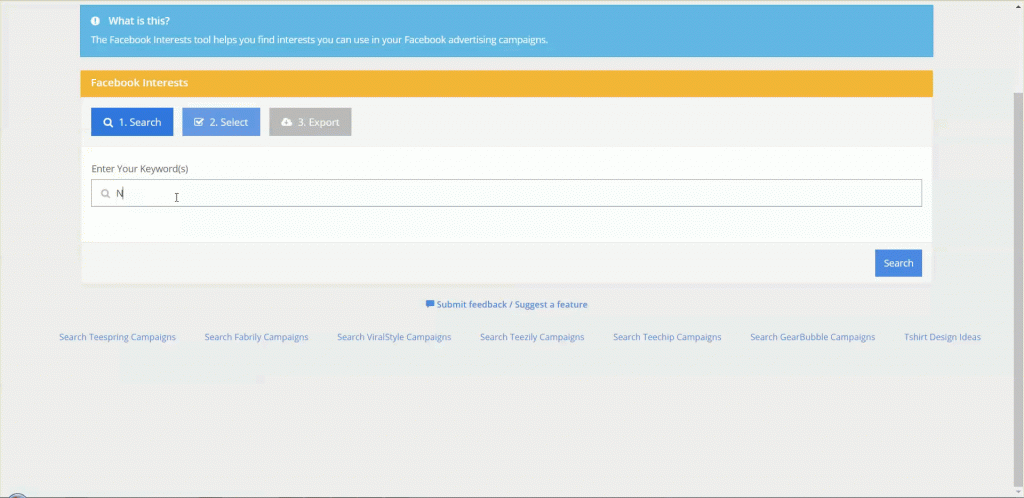Open Tshirt Design Ideas link
1024x498 pixels.
click(x=942, y=337)
